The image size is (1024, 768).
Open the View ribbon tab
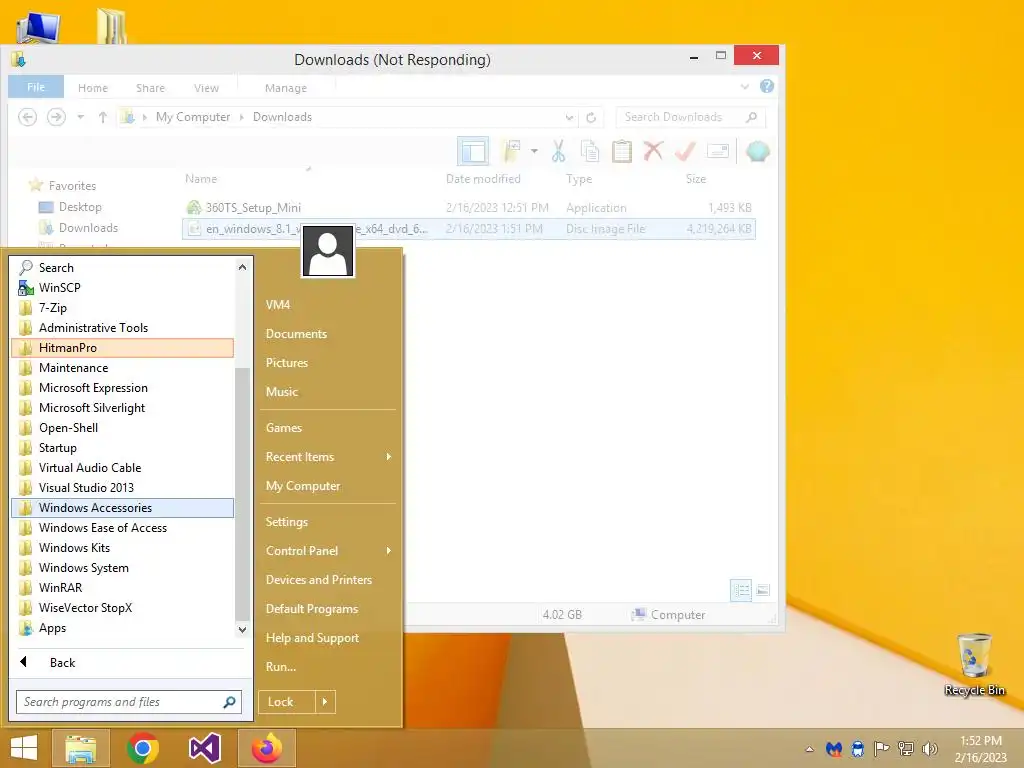click(x=206, y=88)
